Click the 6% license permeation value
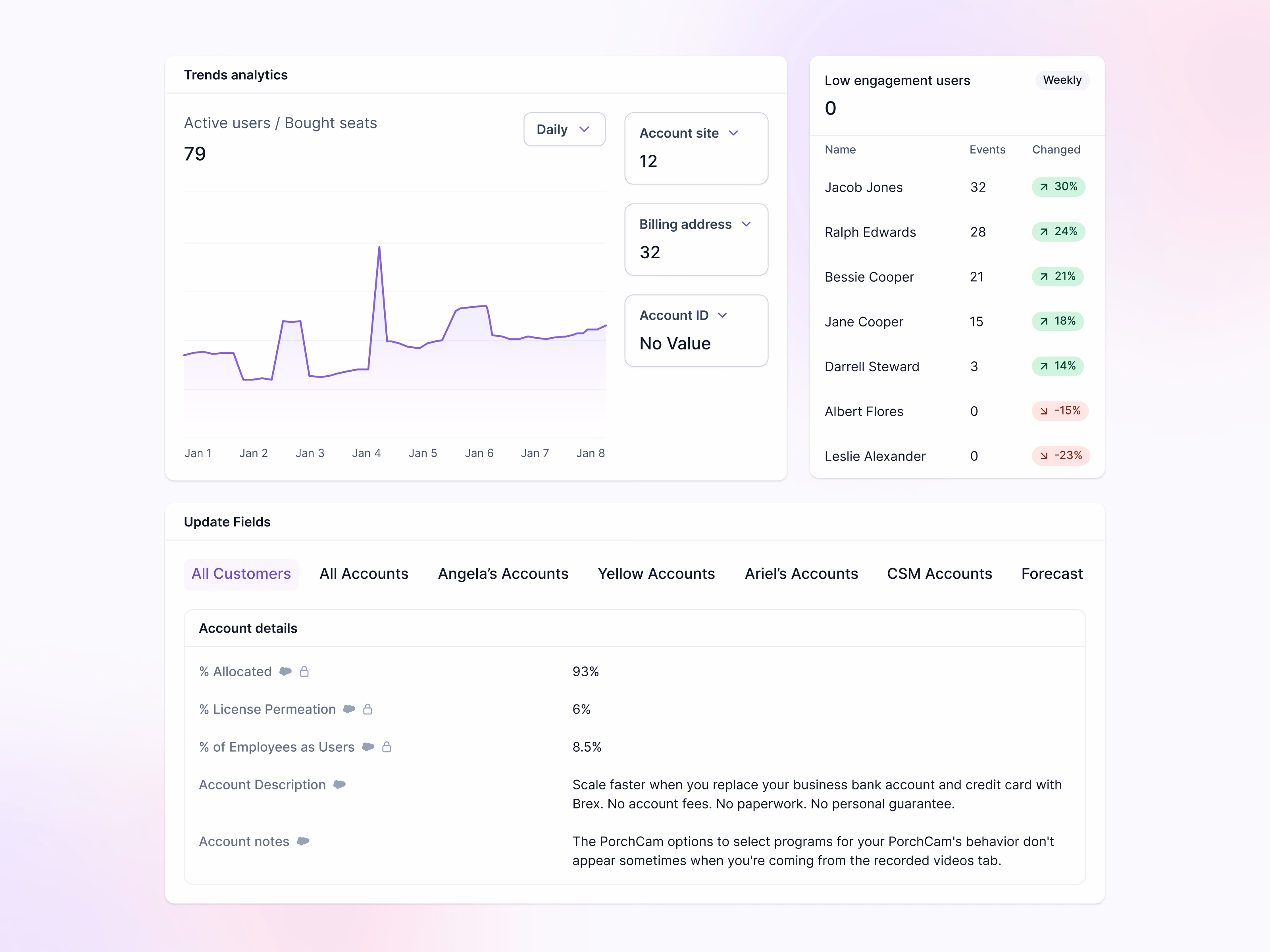1270x952 pixels. pyautogui.click(x=581, y=709)
